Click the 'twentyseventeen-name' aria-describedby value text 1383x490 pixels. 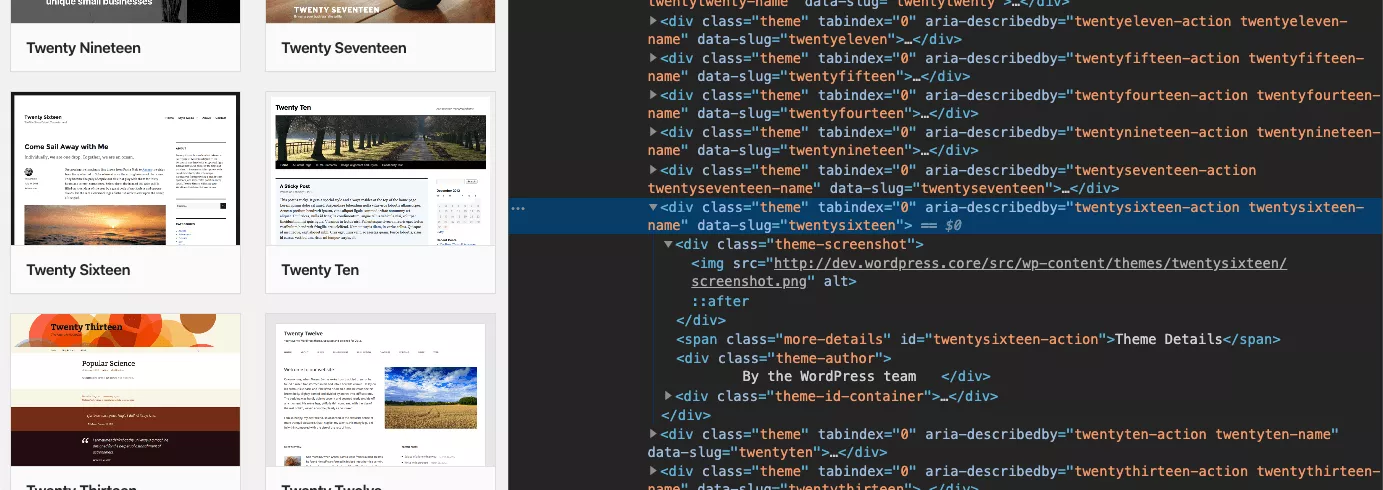[734, 189]
